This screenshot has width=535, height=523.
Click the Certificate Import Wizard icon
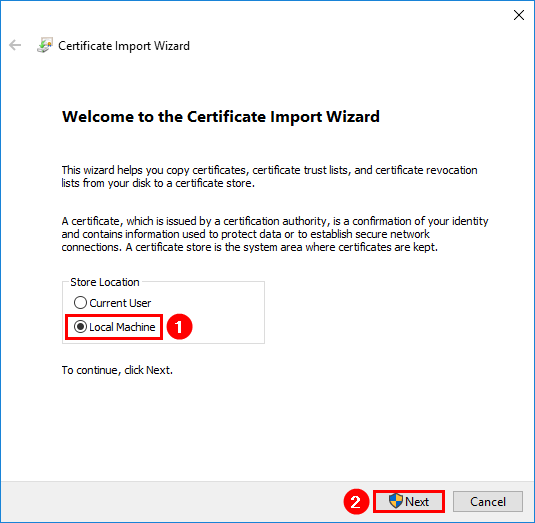coord(45,45)
